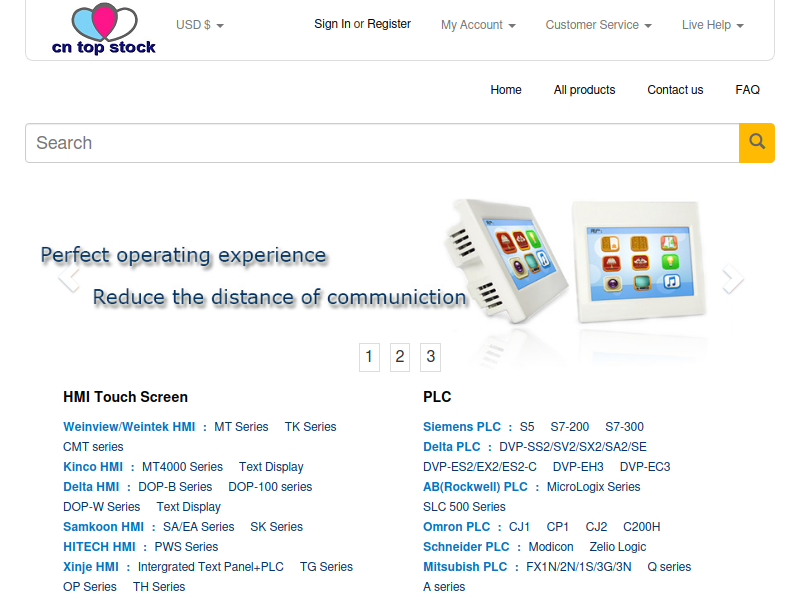Open SLC 500 Series link
The image size is (800, 600).
pyautogui.click(x=464, y=507)
